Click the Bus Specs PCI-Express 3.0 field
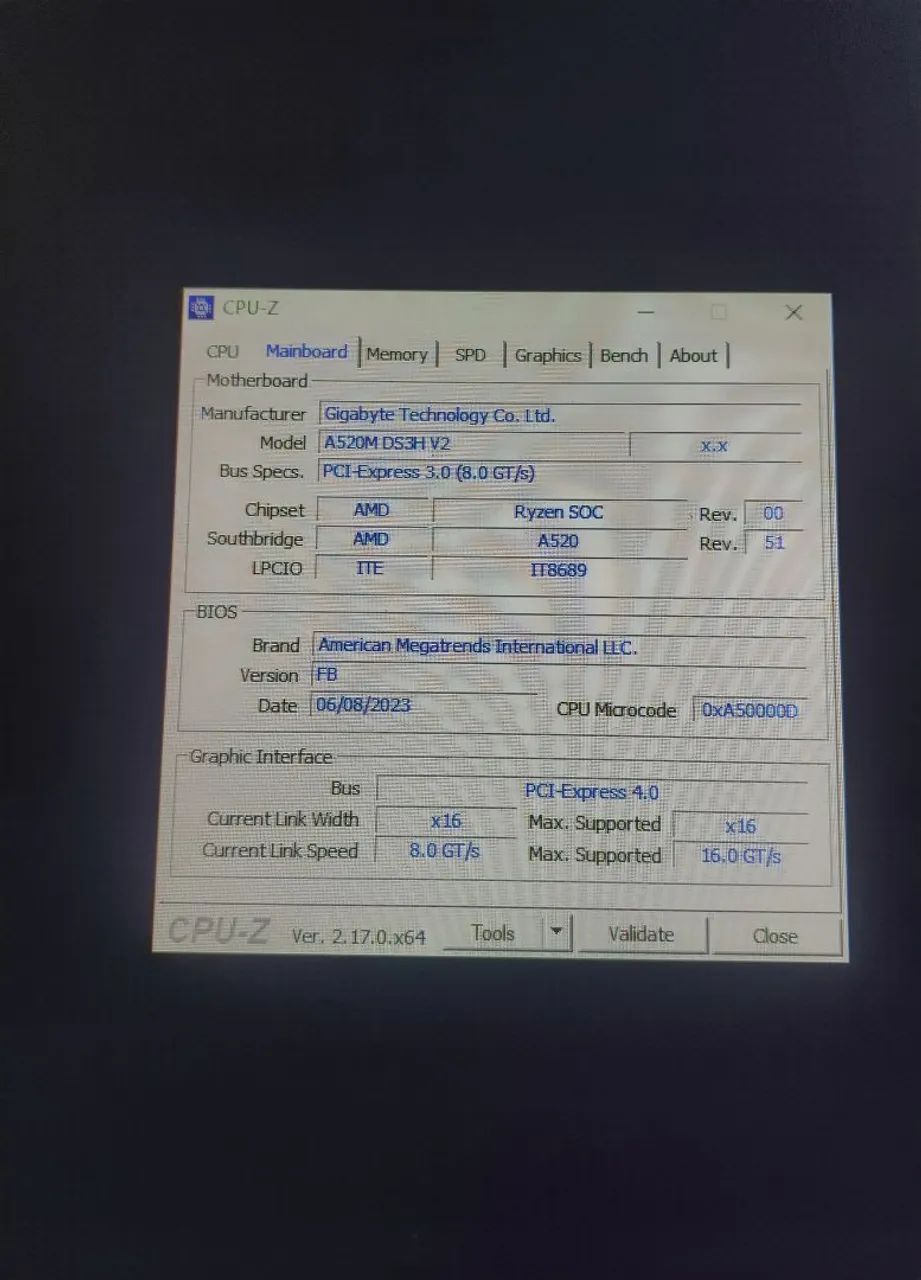 click(428, 471)
